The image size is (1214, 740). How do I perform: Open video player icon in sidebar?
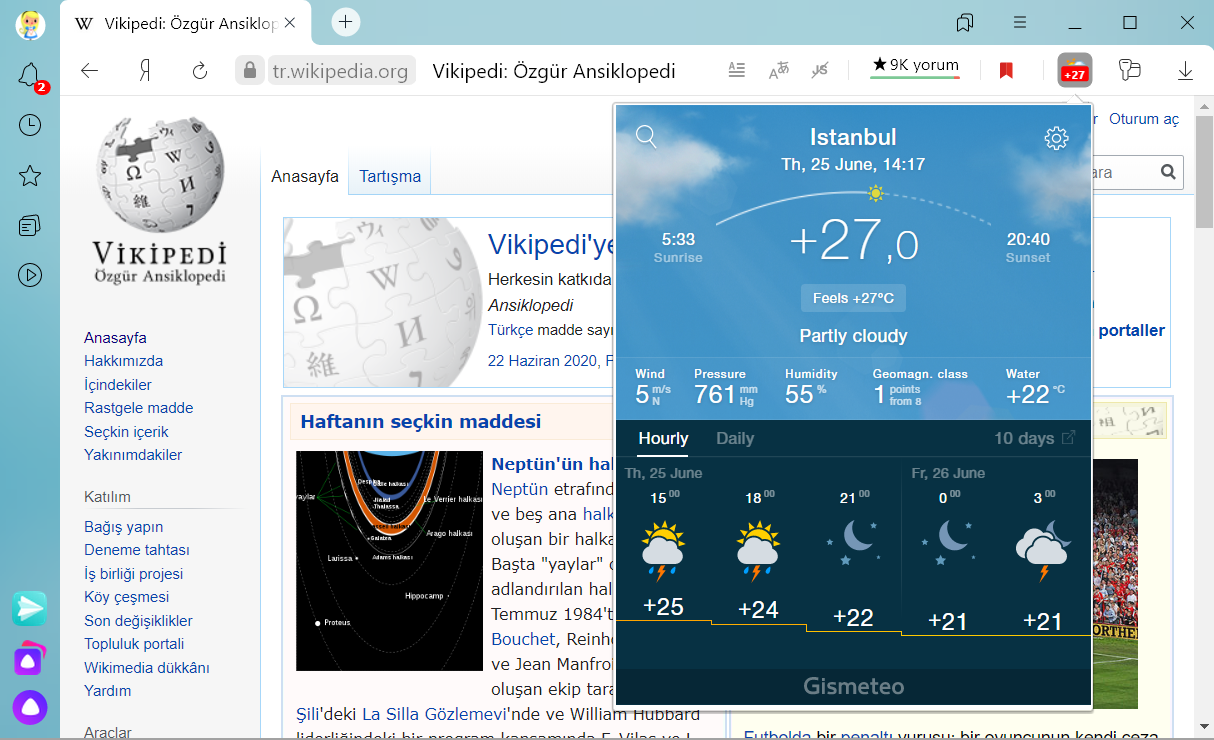30,275
